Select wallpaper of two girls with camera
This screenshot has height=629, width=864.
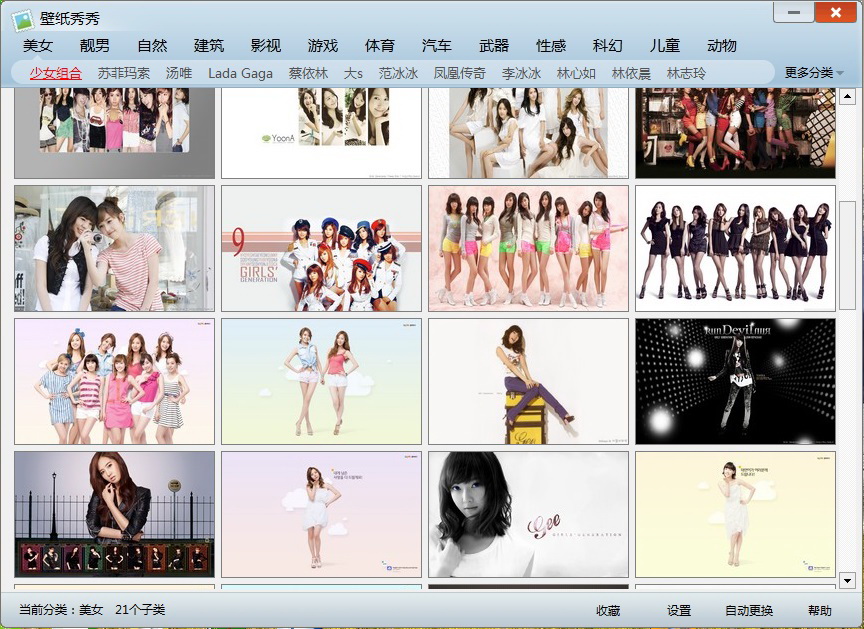pyautogui.click(x=115, y=248)
